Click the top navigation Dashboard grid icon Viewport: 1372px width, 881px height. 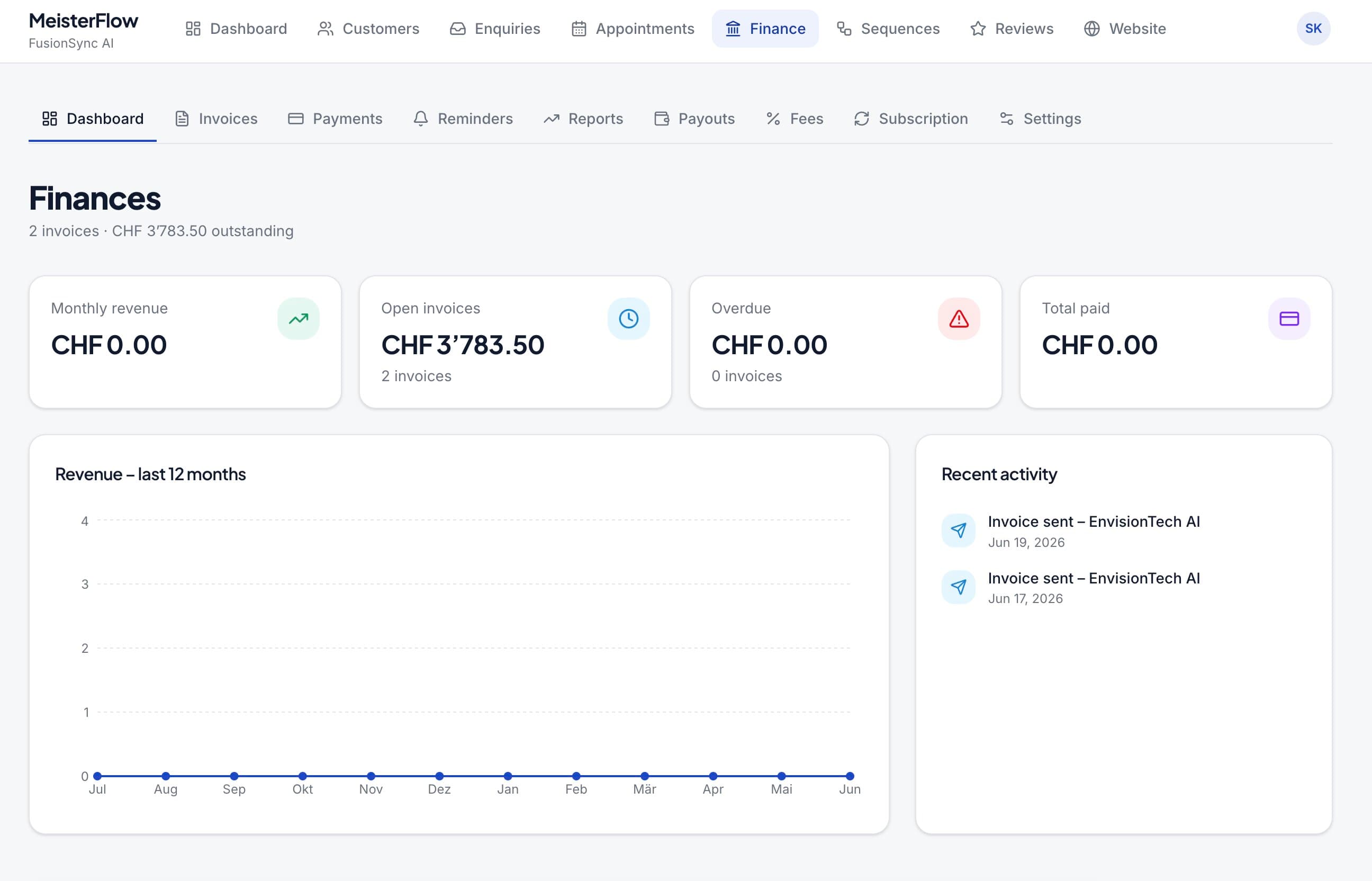(193, 29)
